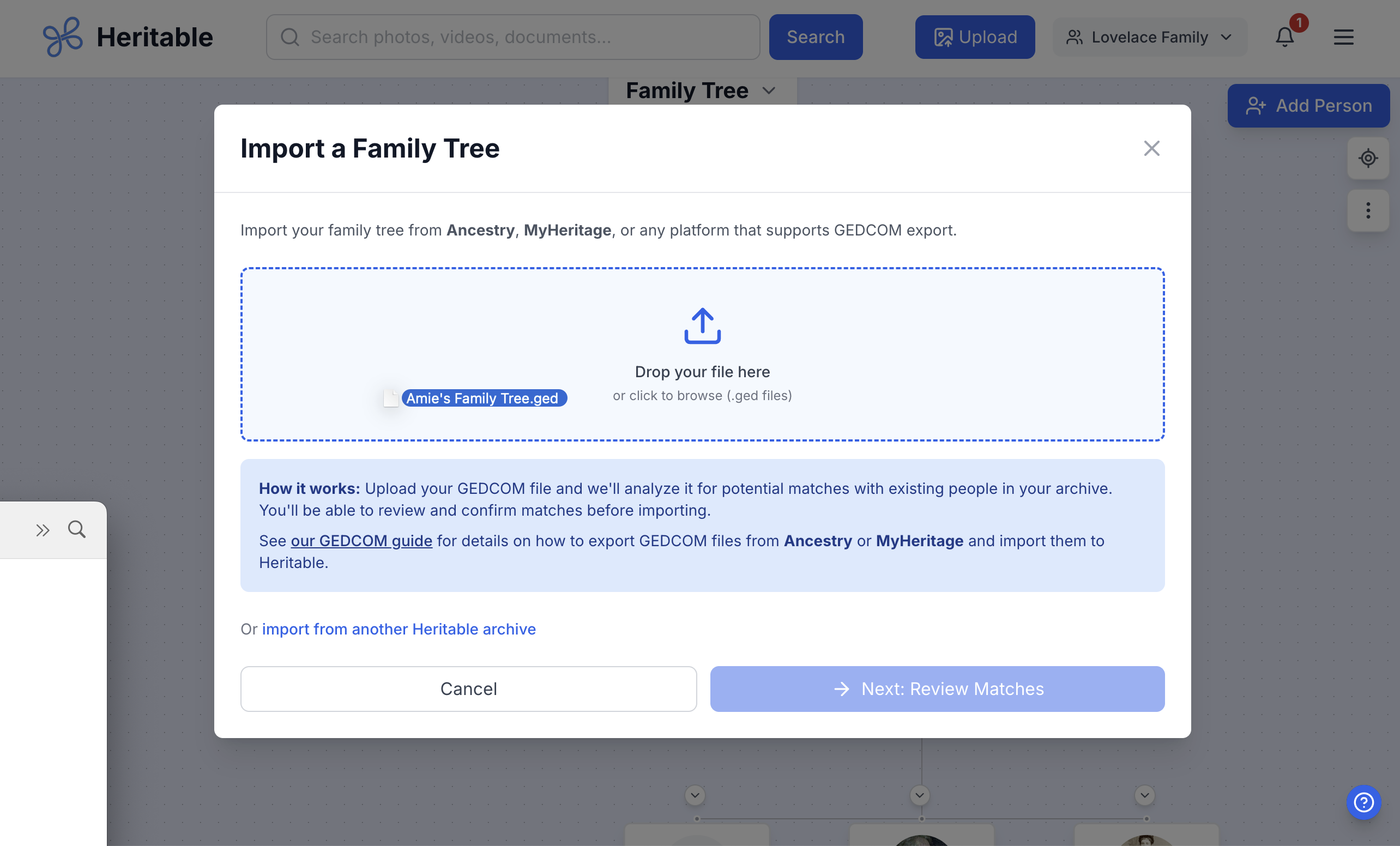1400x846 pixels.
Task: Expand the leftmost chevron on the family tree node
Action: click(695, 795)
